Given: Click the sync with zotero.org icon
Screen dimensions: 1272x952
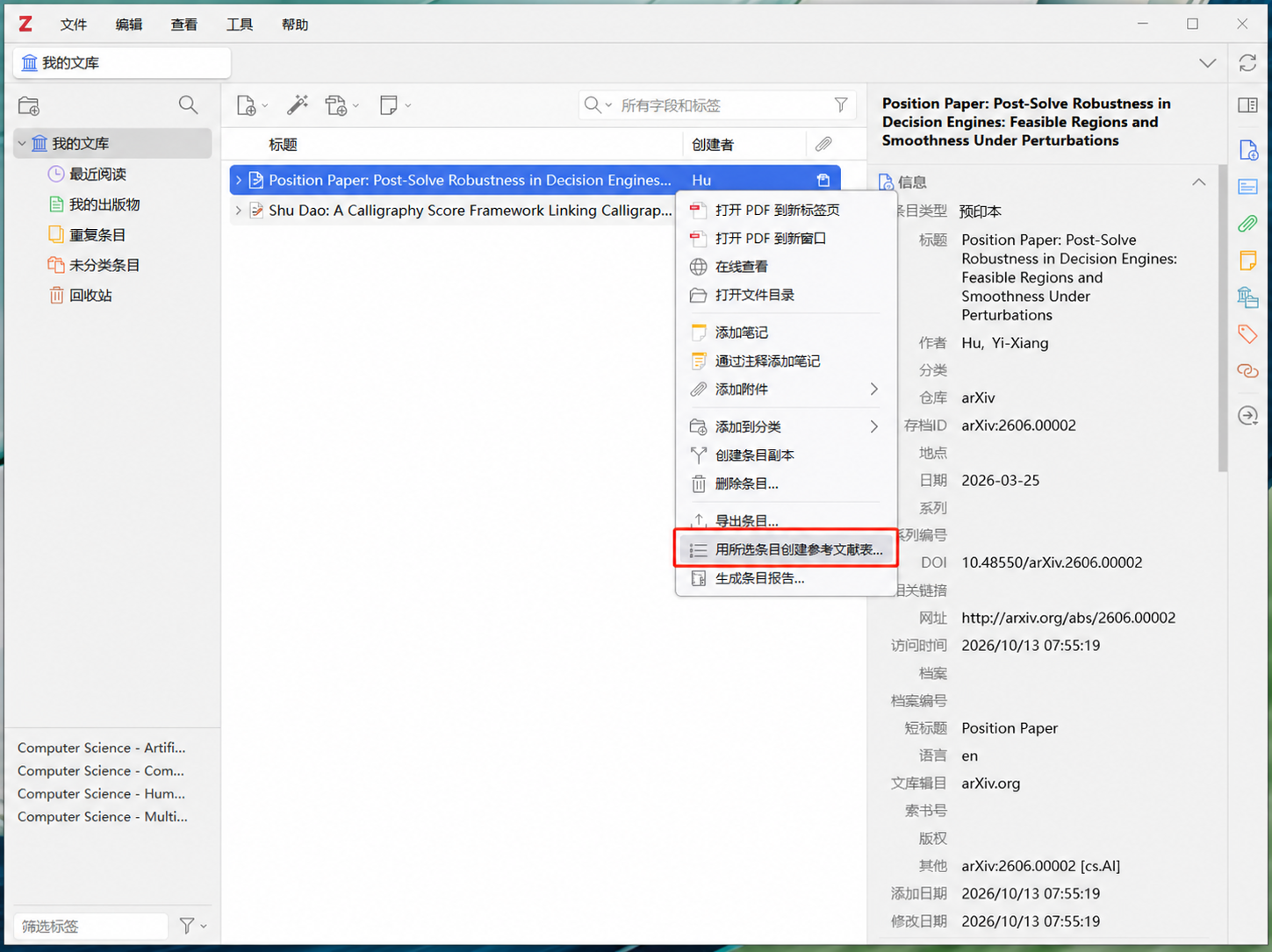Looking at the screenshot, I should (1247, 63).
